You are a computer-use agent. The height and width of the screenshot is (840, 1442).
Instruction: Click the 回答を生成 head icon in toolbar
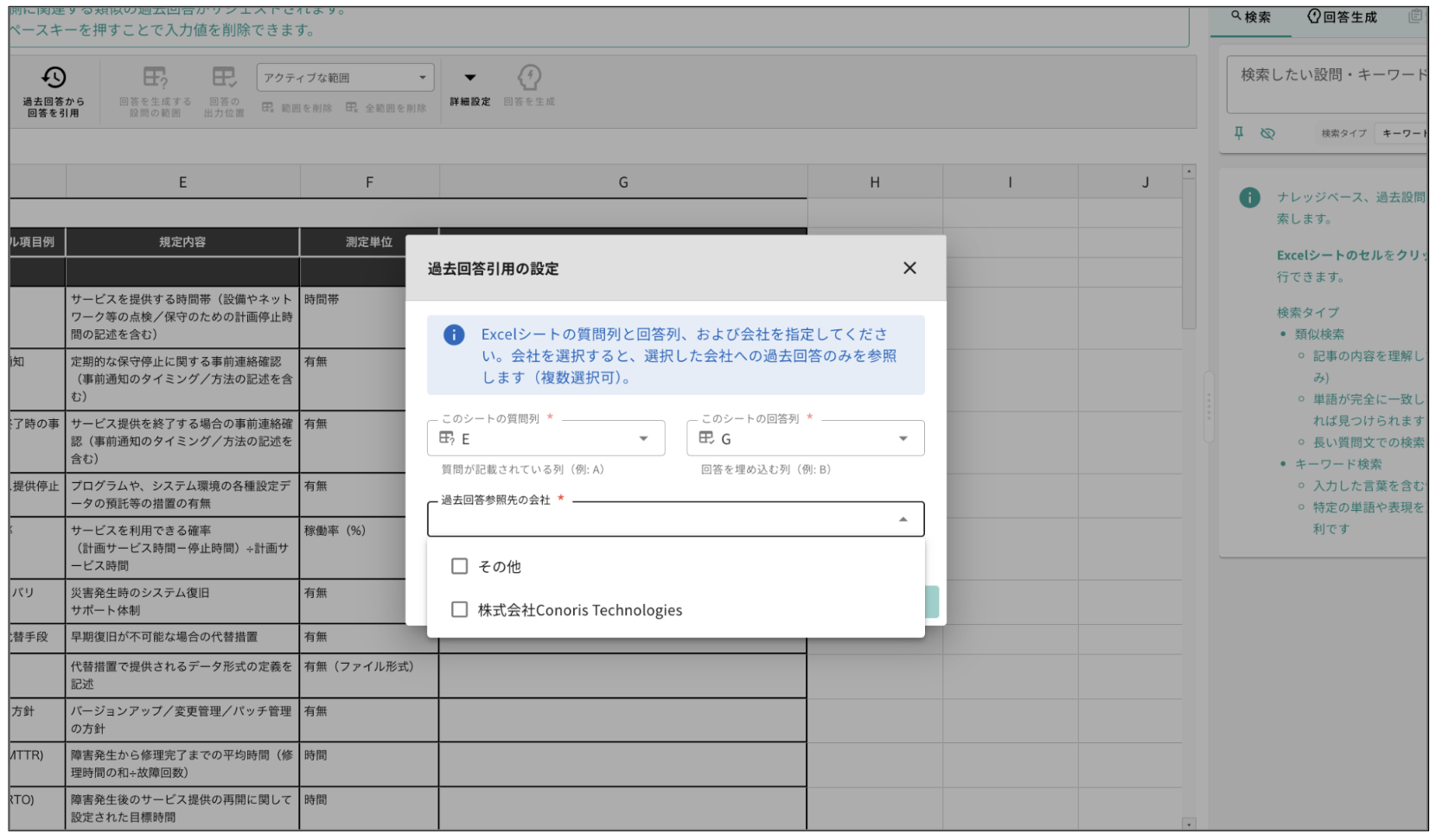[529, 78]
